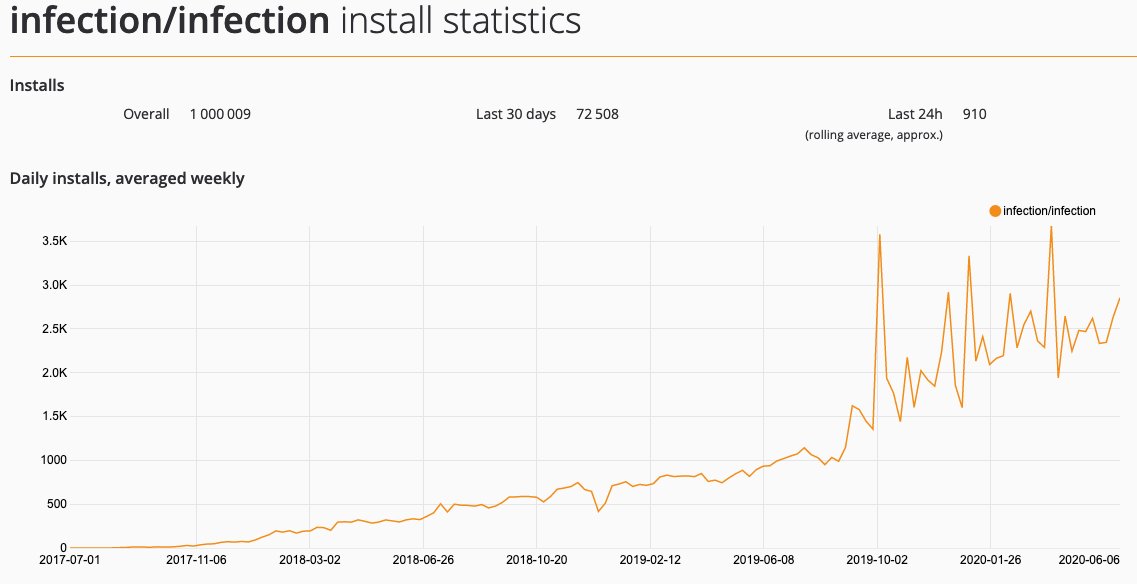This screenshot has height=584, width=1137.
Task: Select the Last 30 days stat label
Action: click(515, 114)
